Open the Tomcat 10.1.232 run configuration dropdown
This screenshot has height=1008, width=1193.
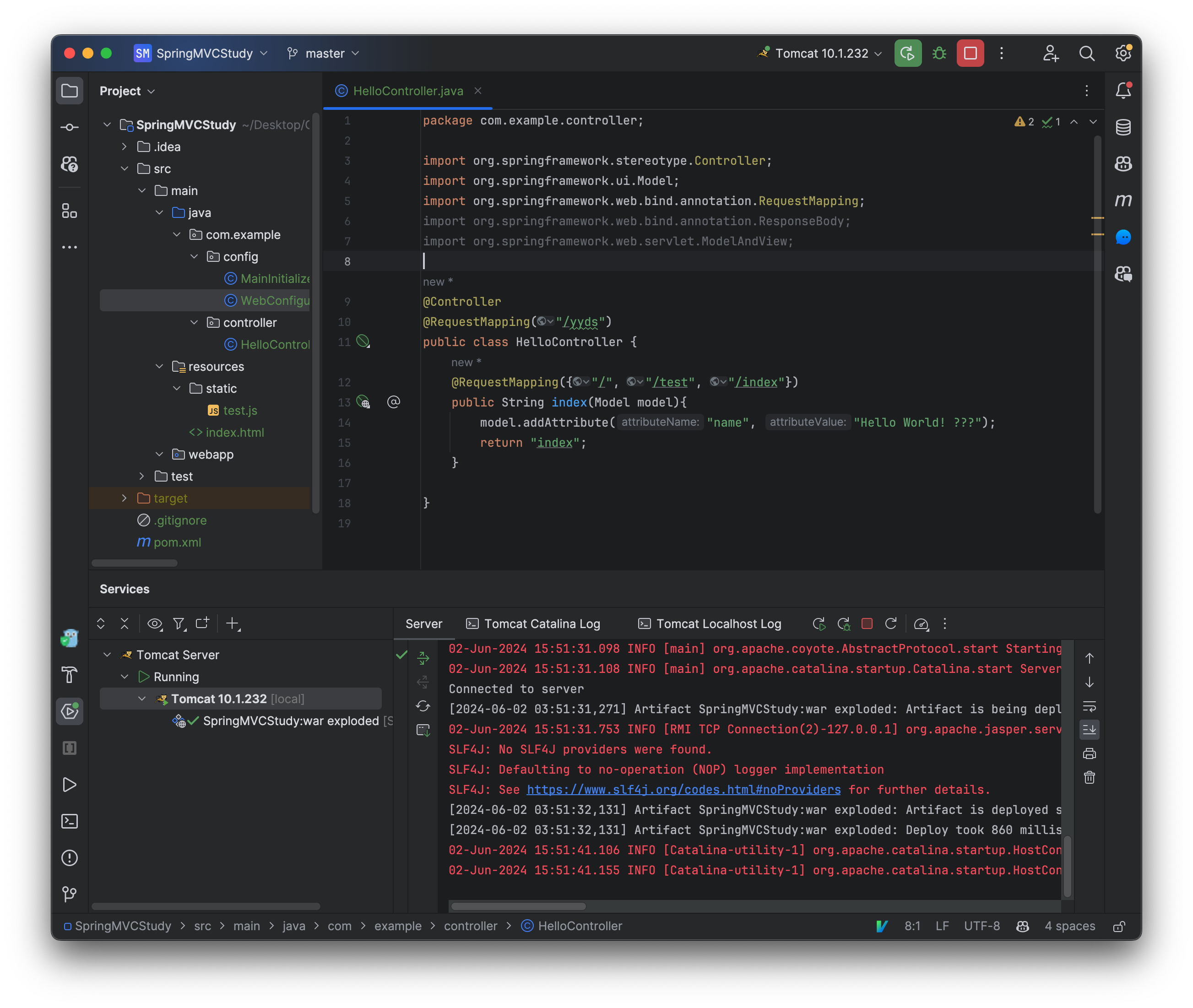point(819,53)
